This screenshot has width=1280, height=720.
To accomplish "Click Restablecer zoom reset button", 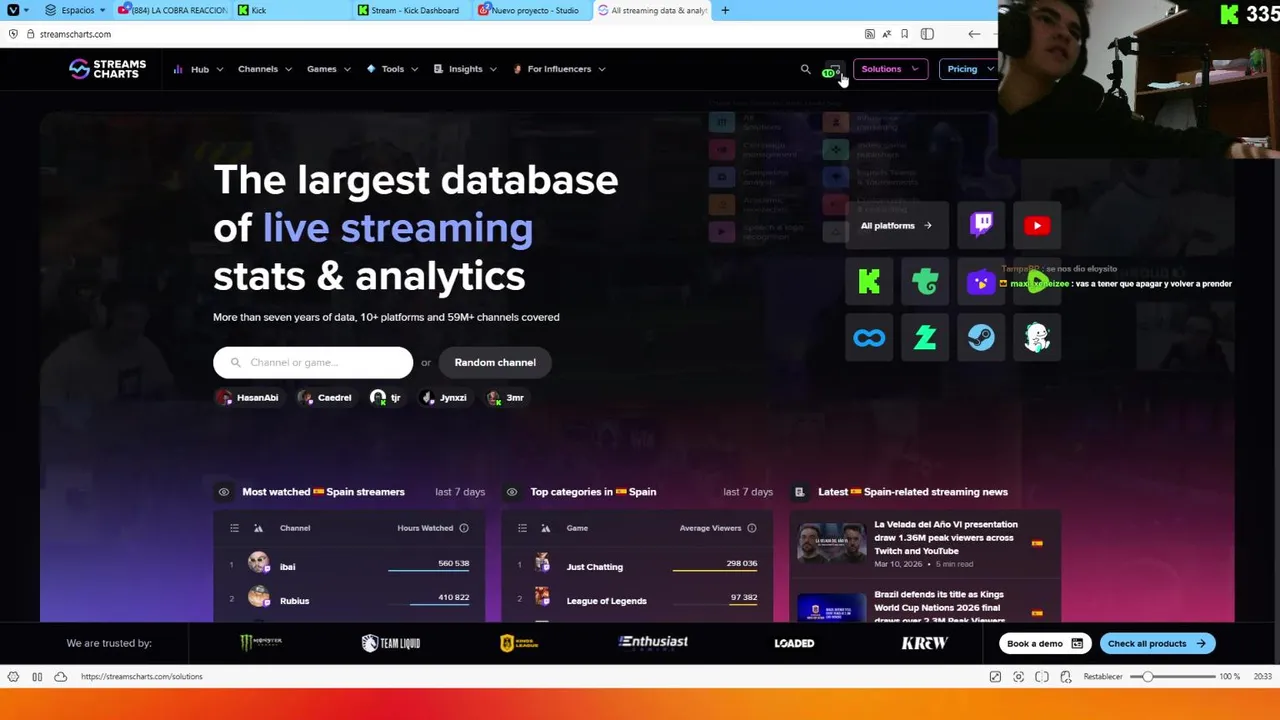I will [1103, 677].
